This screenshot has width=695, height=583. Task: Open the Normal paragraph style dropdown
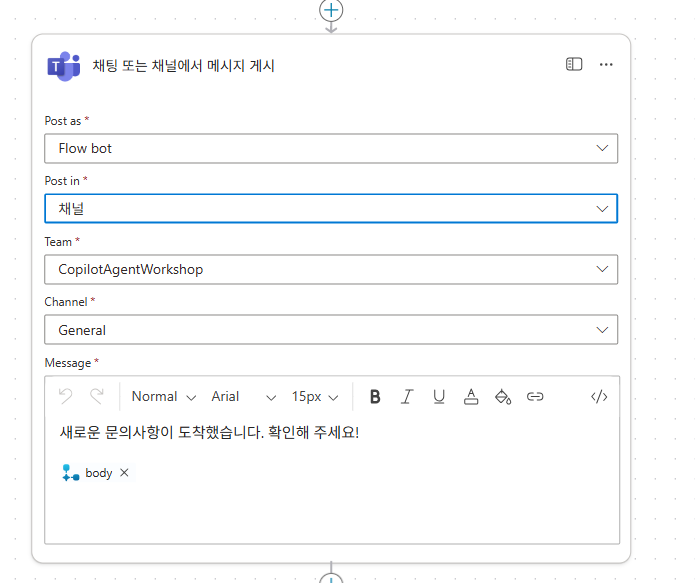click(x=164, y=396)
